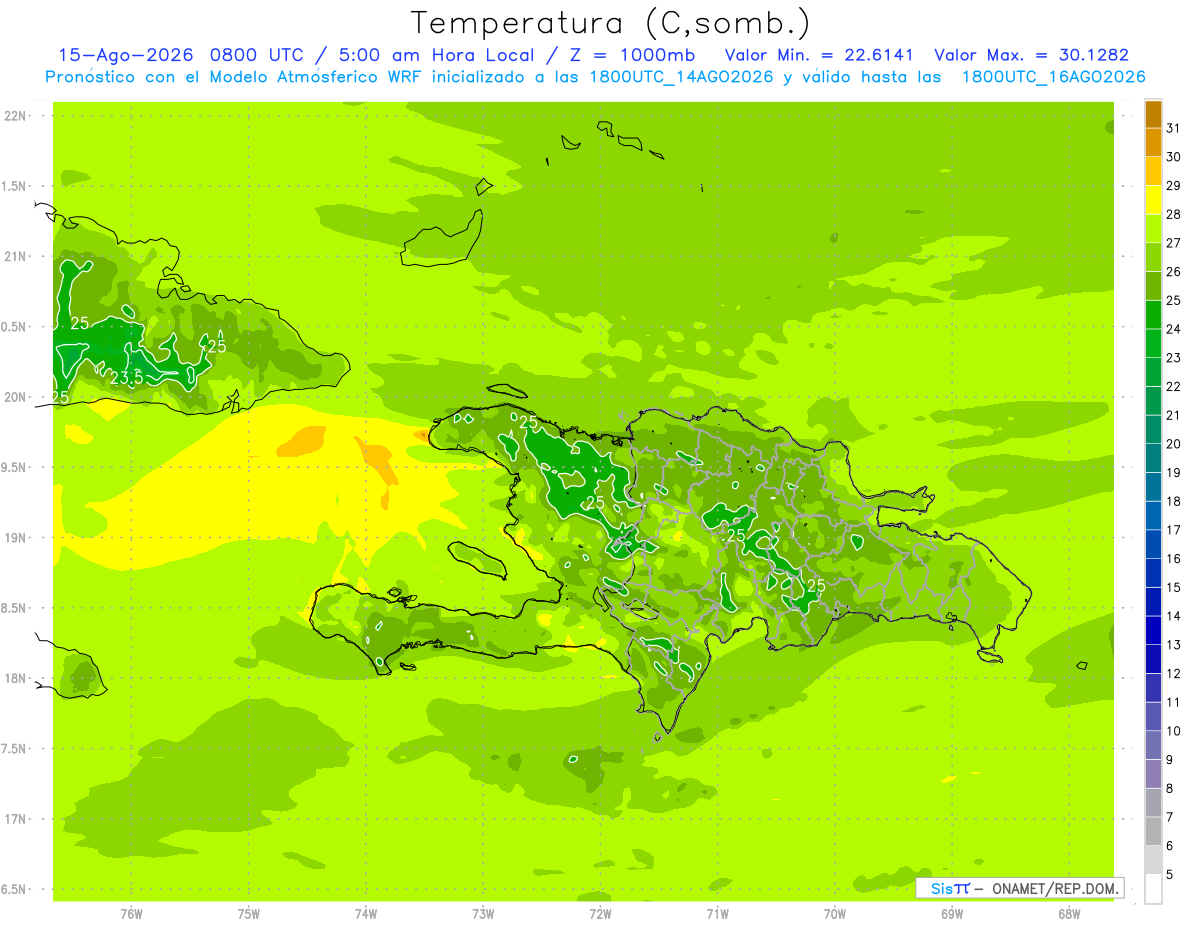Click the '23.5' contour label over Cuba

[126, 377]
